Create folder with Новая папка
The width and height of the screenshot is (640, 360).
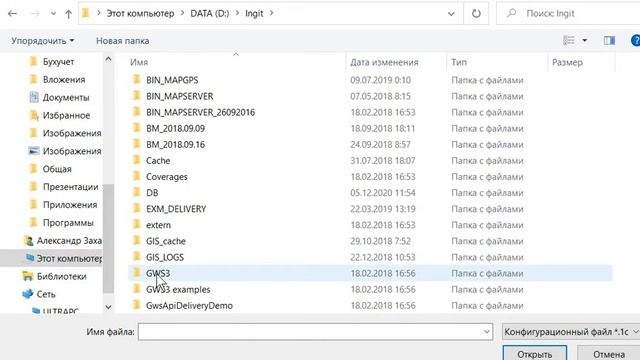[122, 41]
